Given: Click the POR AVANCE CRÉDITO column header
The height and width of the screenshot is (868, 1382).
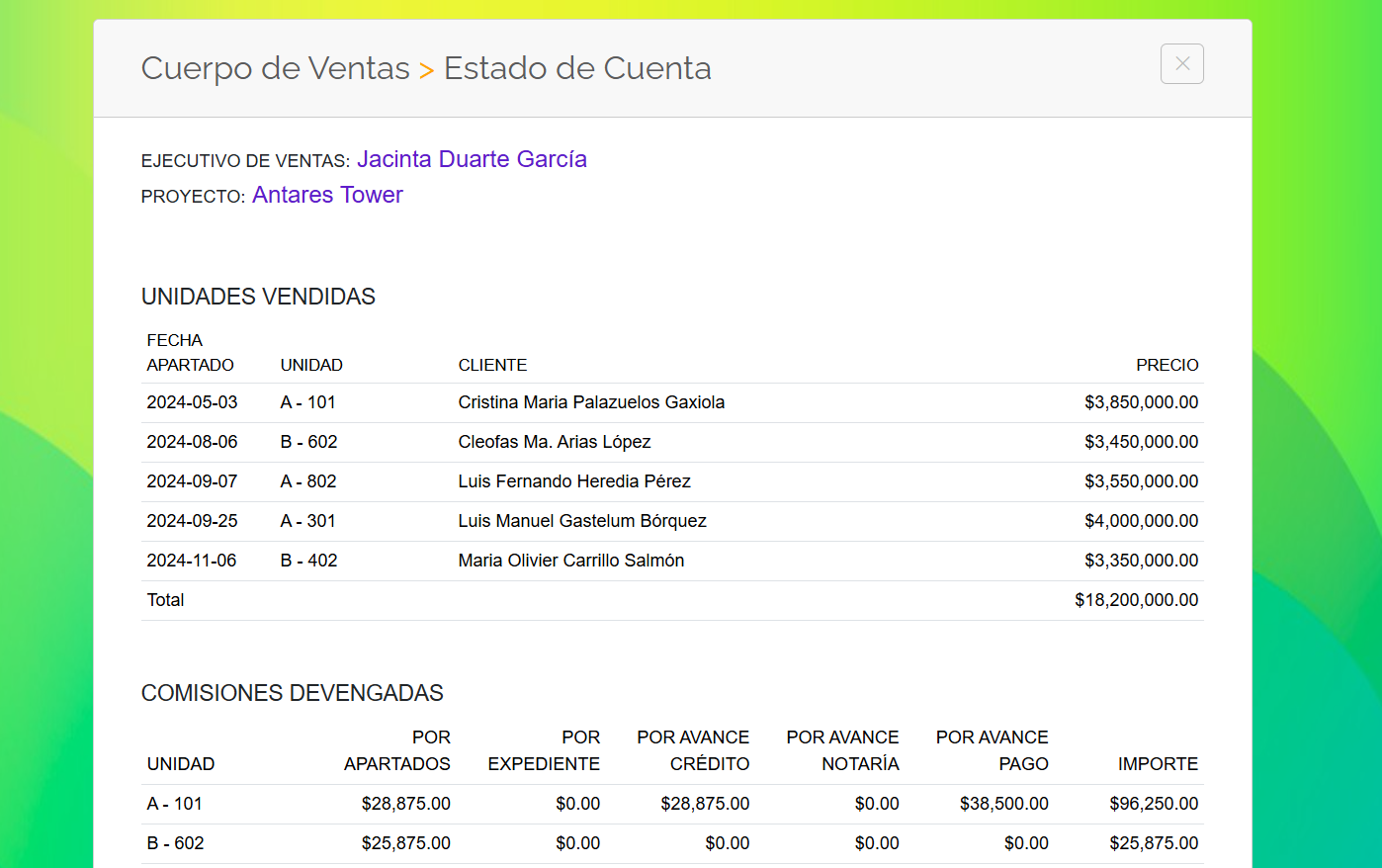Looking at the screenshot, I should click(x=693, y=750).
